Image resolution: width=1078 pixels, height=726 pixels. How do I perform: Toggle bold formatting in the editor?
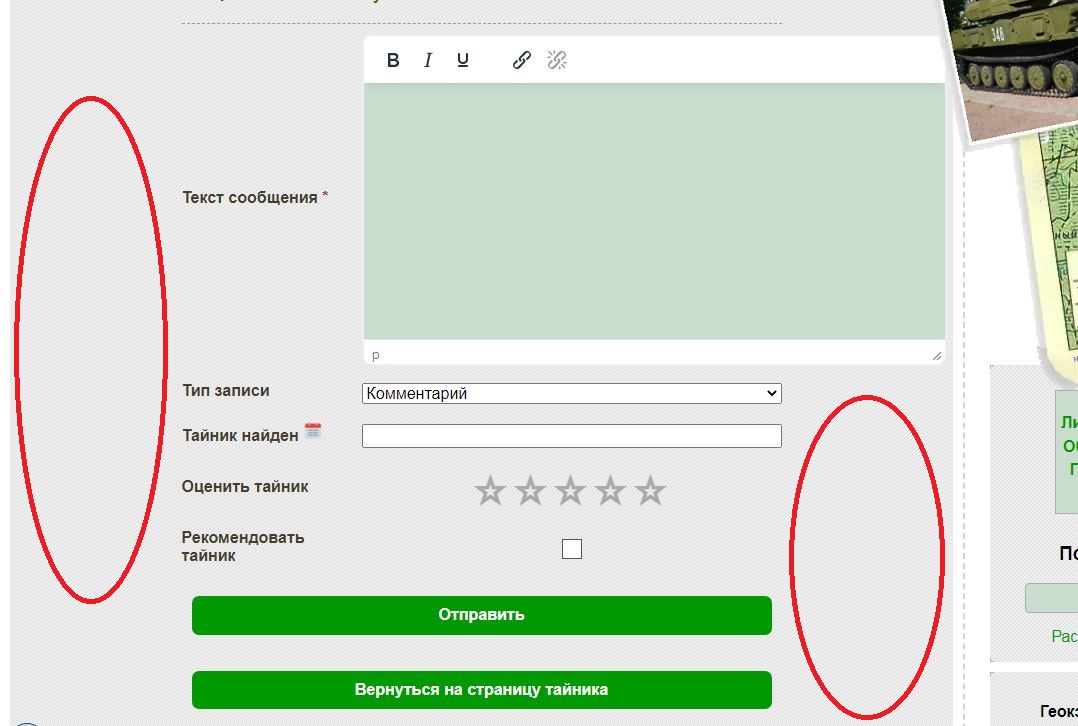point(393,61)
